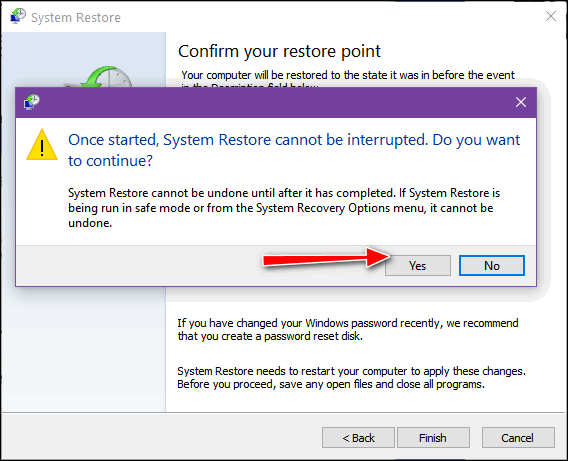Click the blue cannot be interrupted message
The image size is (568, 461).
[x=294, y=150]
